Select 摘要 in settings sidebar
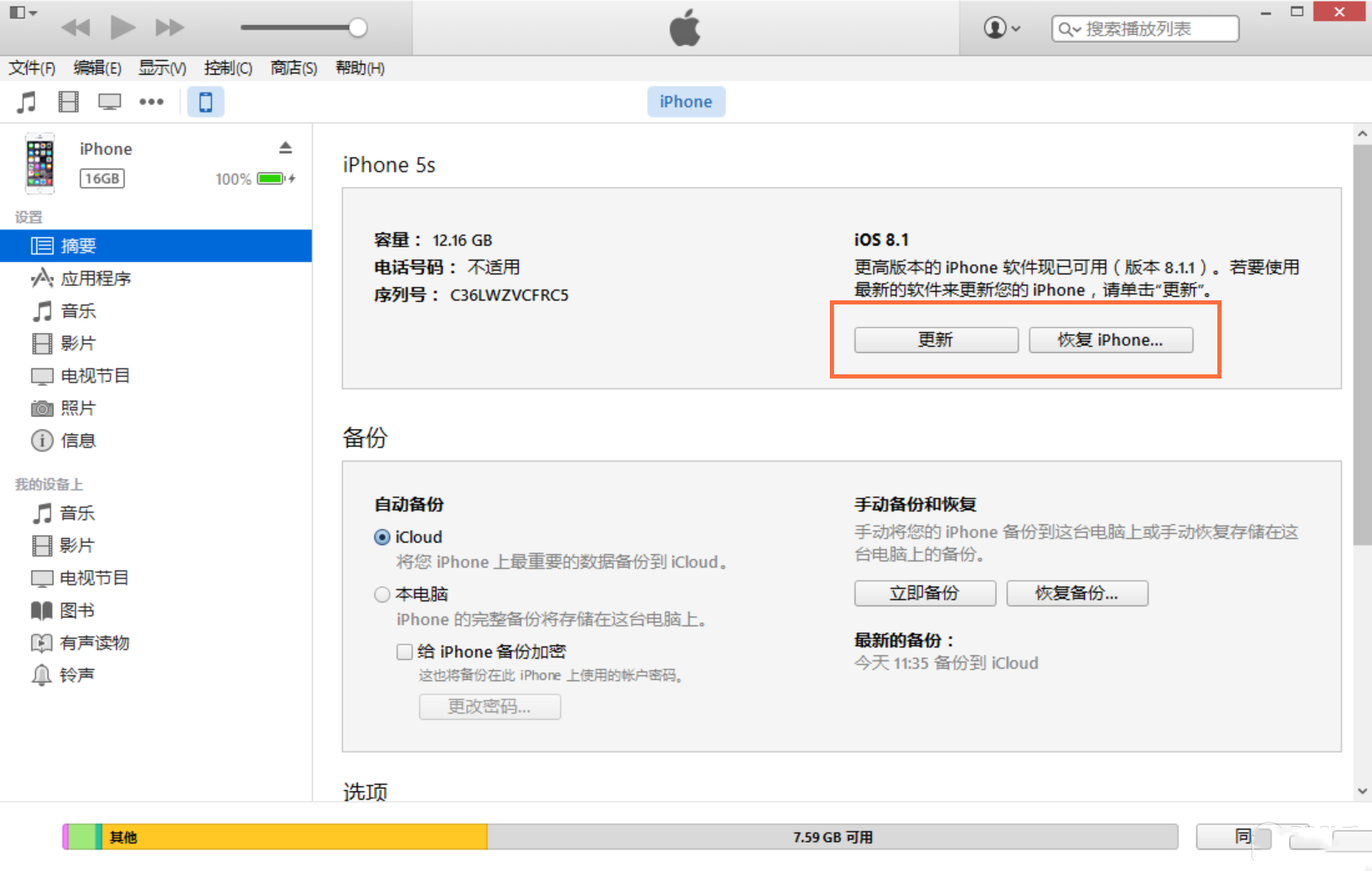 tap(156, 245)
